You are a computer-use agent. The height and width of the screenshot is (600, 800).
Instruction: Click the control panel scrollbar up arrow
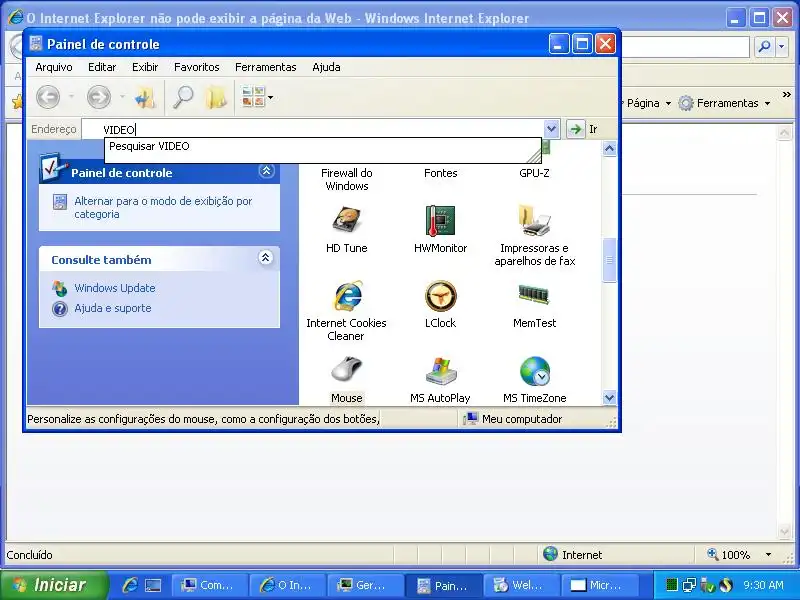point(609,148)
